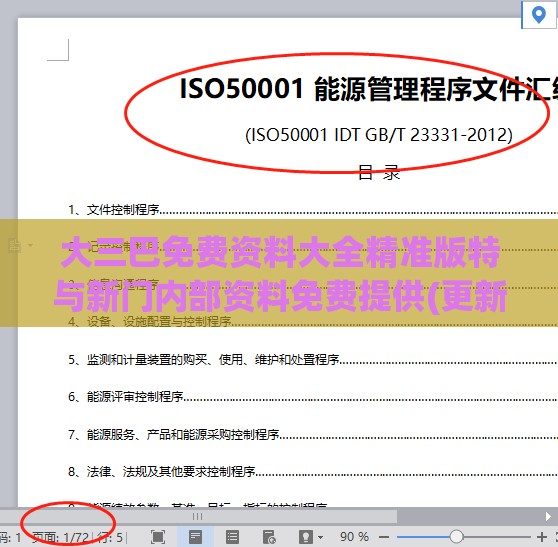Select the page layout view icon

tap(195, 537)
